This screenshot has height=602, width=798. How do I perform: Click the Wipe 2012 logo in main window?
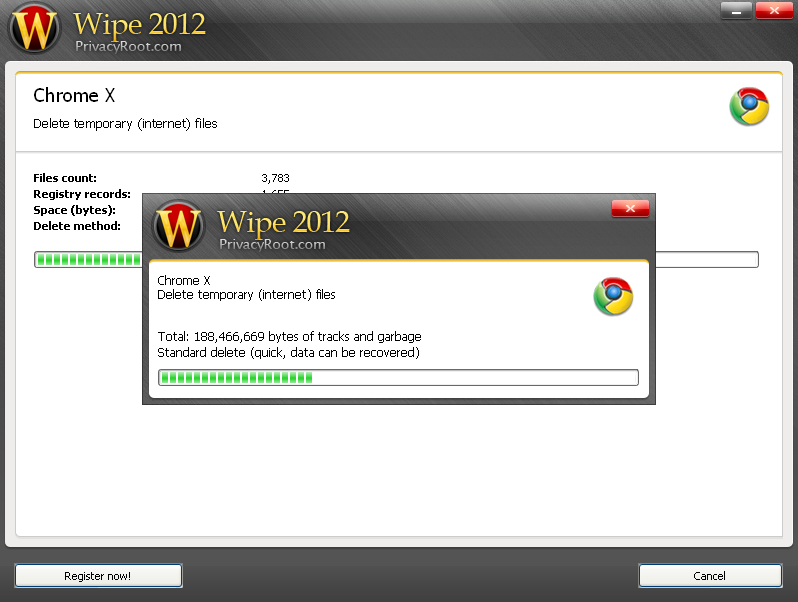[x=34, y=28]
